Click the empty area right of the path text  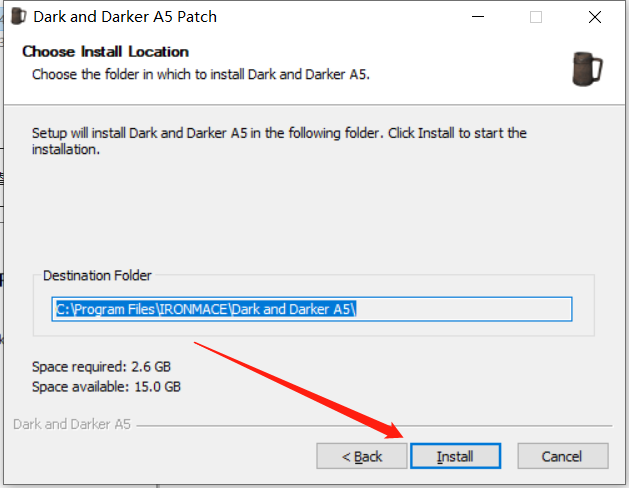click(x=463, y=309)
